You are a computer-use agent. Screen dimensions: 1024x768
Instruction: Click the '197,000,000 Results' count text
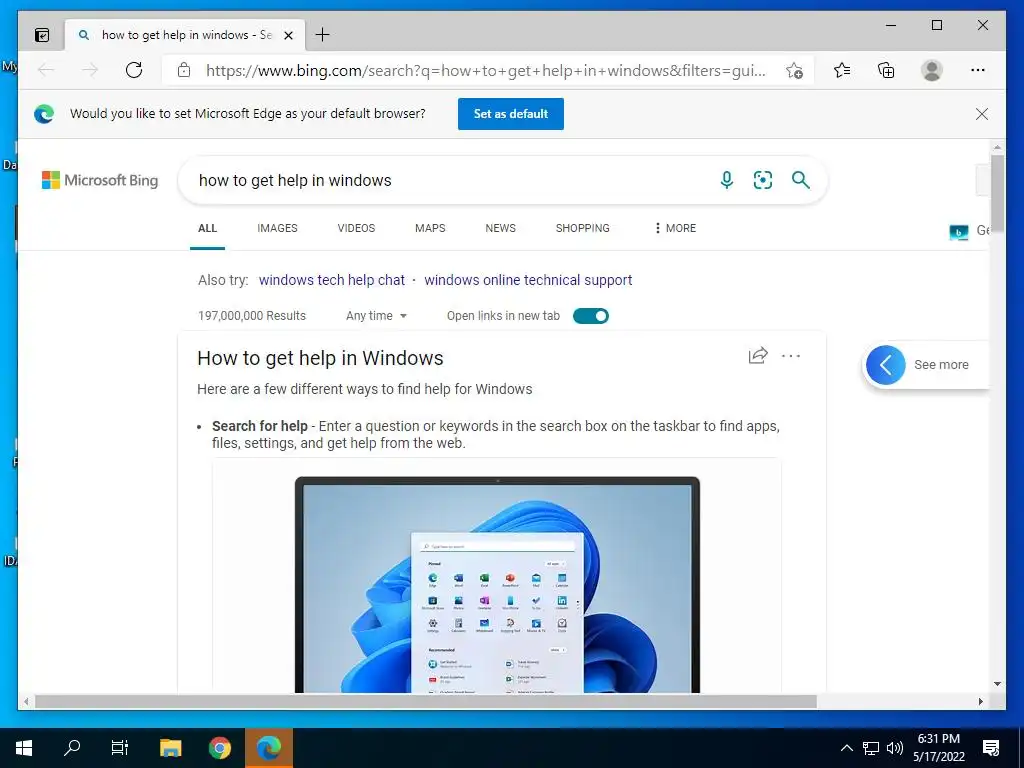coord(251,315)
